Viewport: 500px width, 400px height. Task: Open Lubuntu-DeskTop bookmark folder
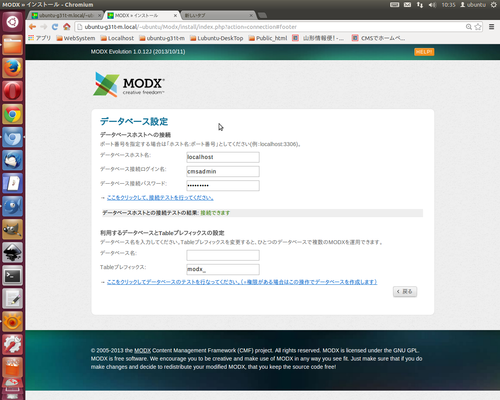pos(217,38)
